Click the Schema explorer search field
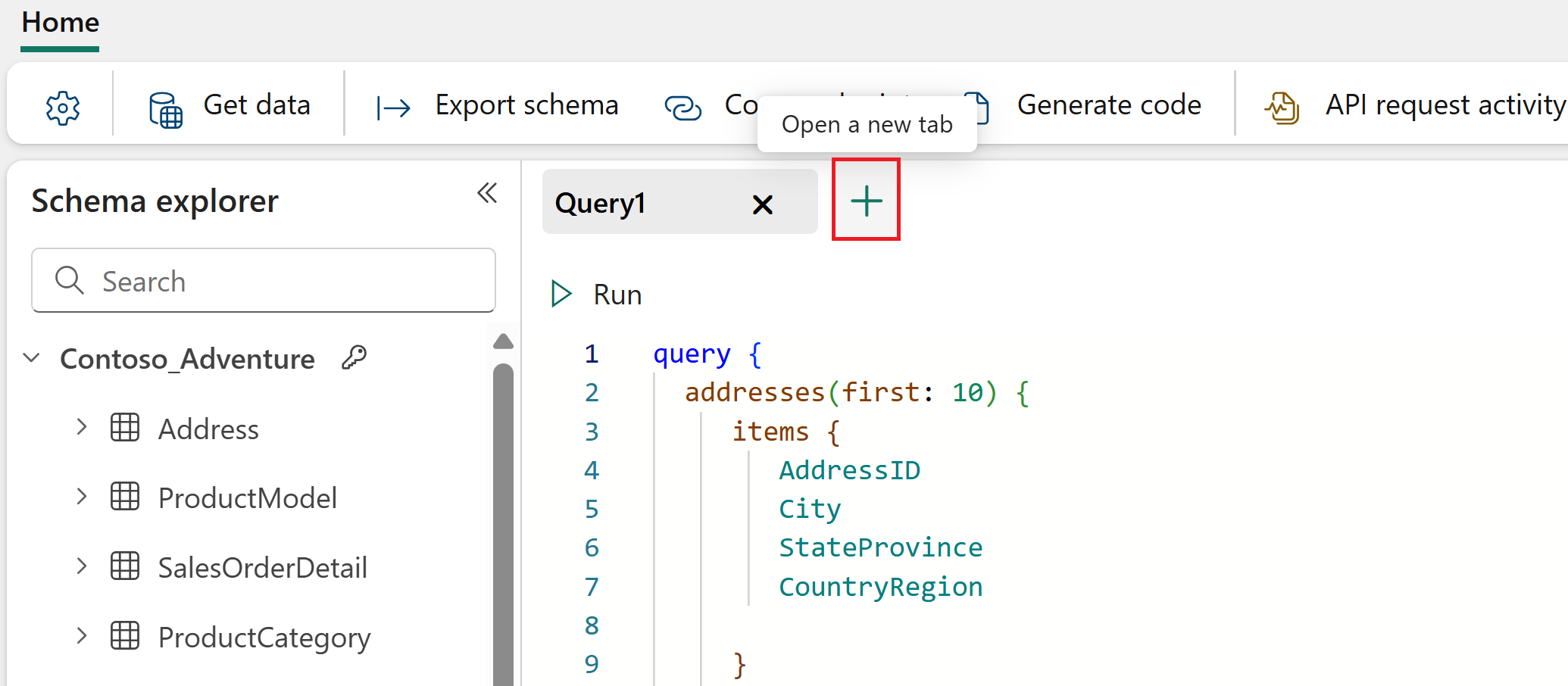Screen dimensions: 1568x686 point(264,280)
